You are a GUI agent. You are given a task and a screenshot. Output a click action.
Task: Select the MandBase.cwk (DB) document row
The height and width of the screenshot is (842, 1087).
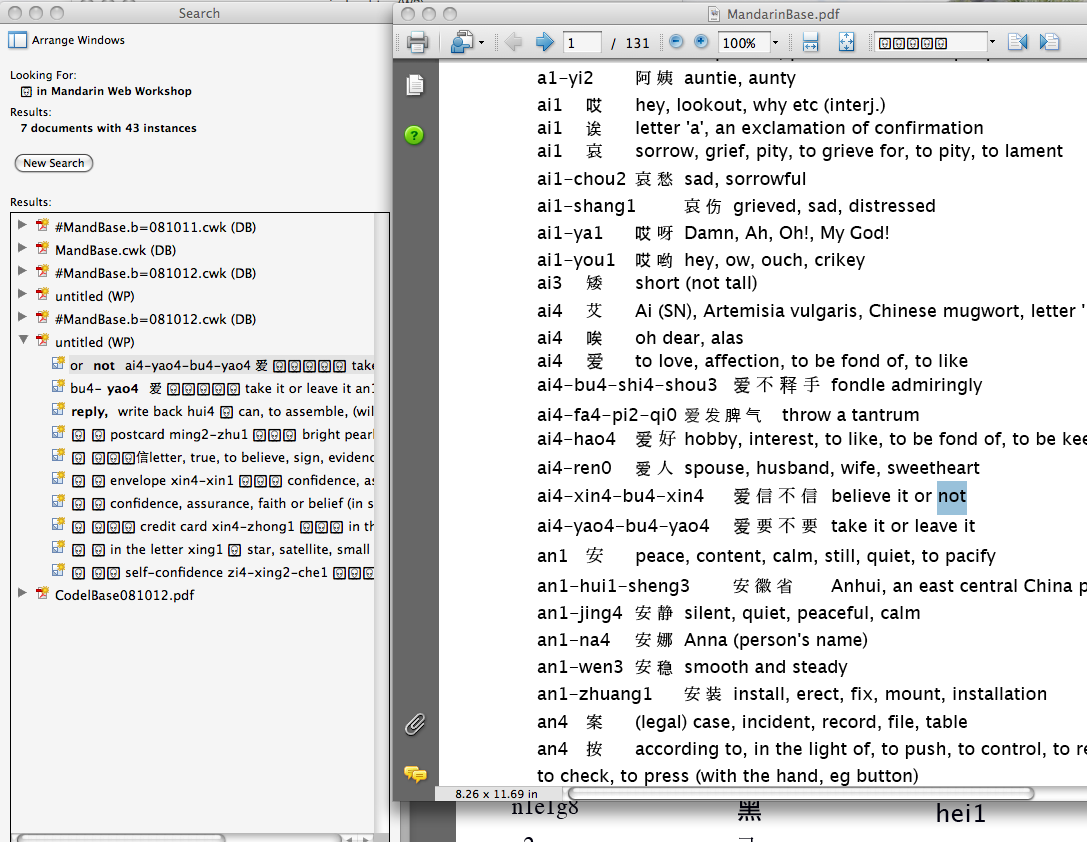[115, 250]
